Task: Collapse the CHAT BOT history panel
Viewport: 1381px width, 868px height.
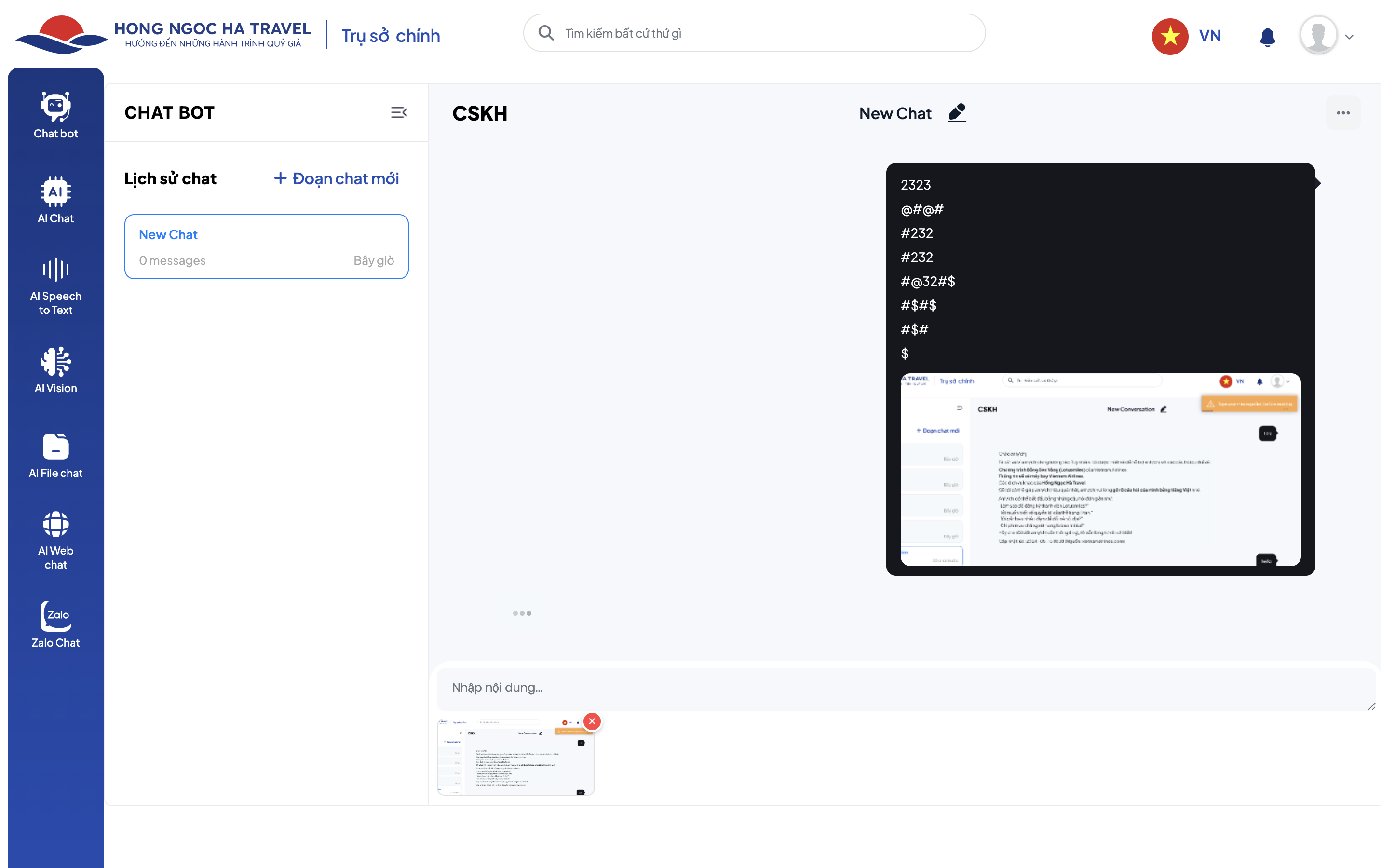Action: point(399,112)
